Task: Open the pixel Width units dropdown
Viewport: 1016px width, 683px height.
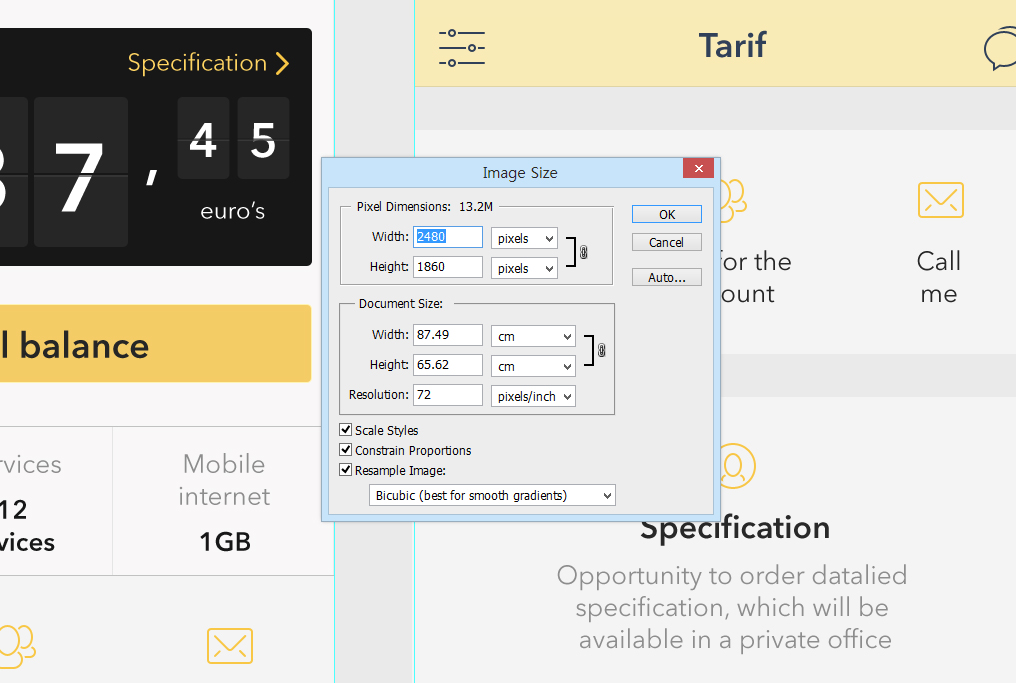Action: (x=524, y=238)
